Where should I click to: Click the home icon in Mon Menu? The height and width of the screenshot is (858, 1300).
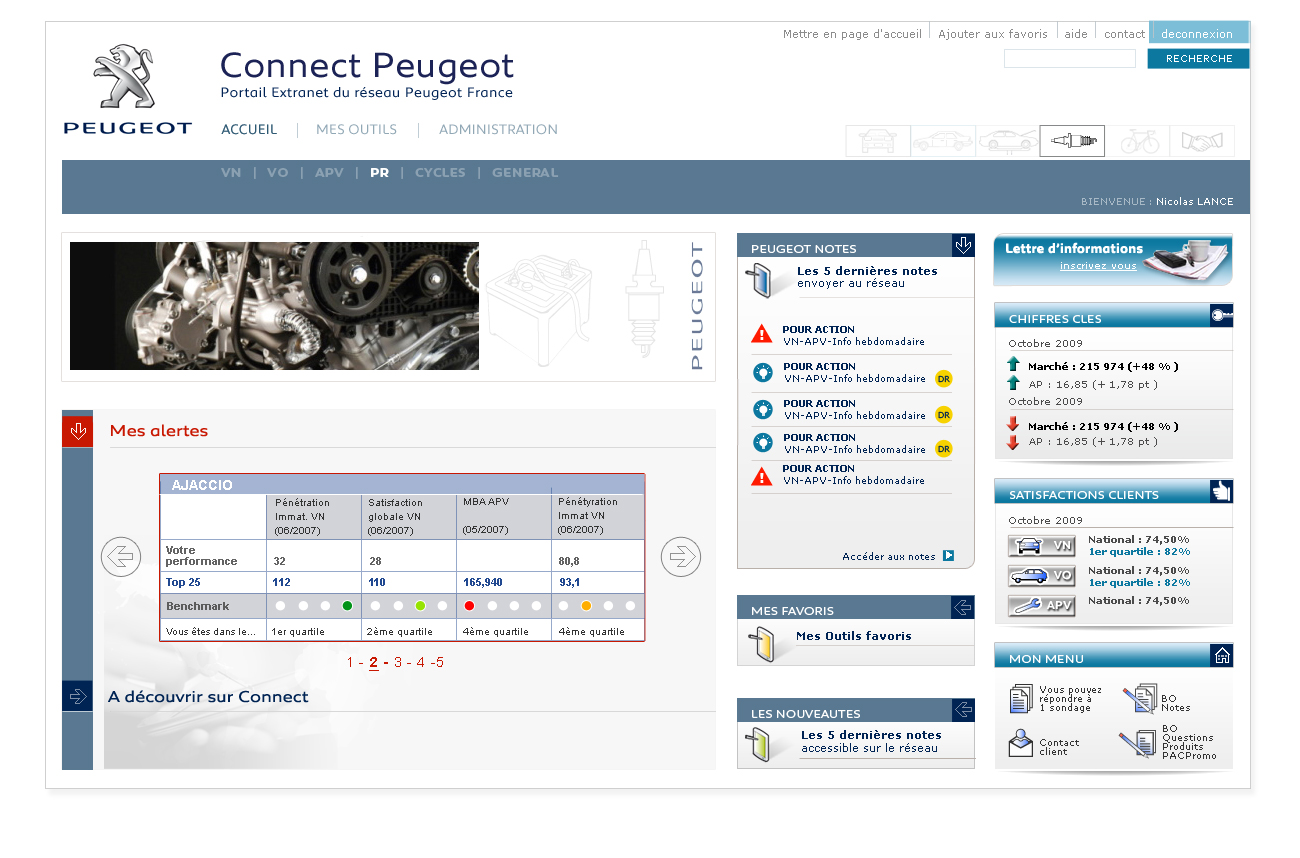(1222, 655)
